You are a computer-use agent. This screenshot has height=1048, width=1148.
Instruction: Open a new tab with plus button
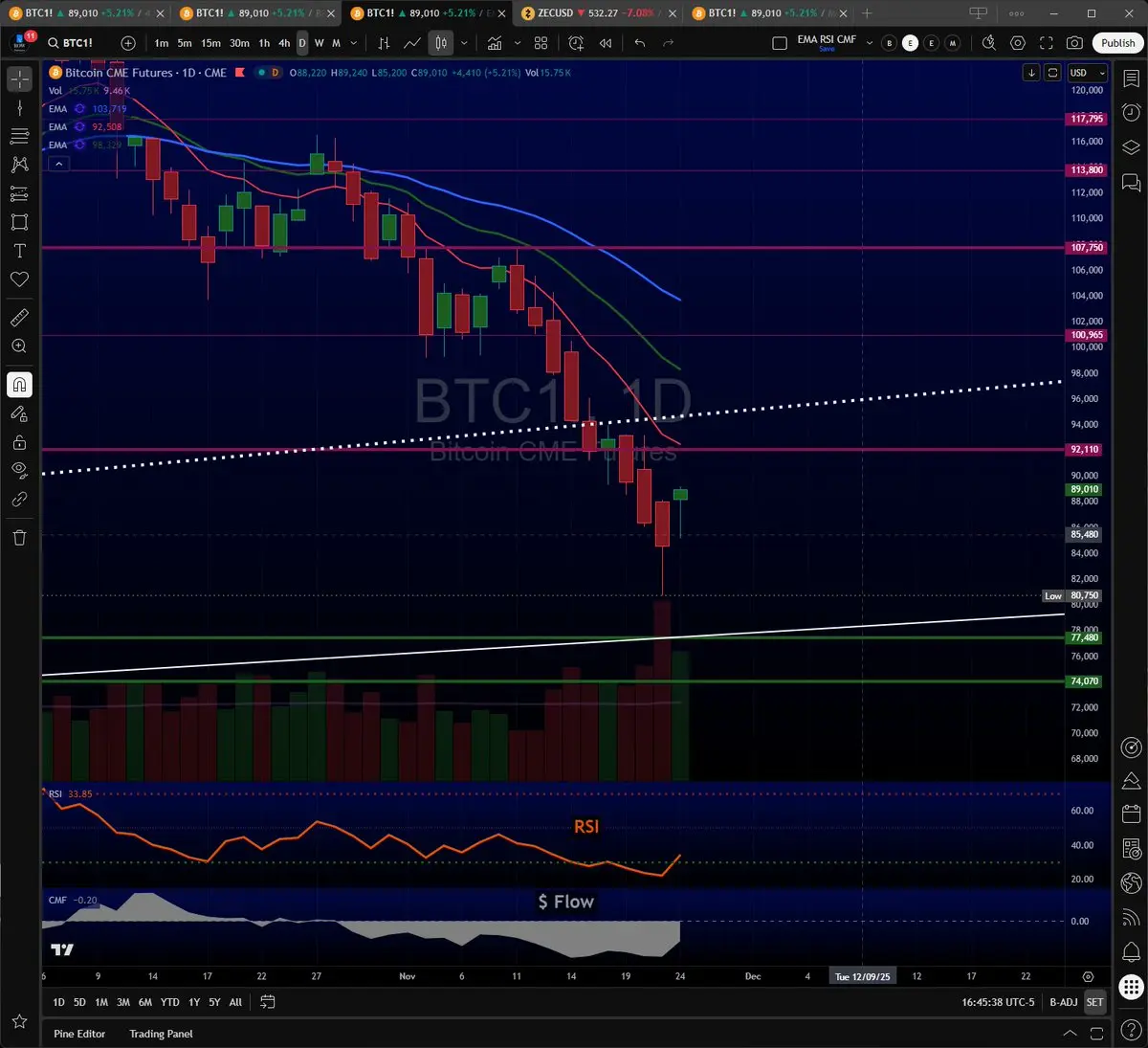point(867,13)
